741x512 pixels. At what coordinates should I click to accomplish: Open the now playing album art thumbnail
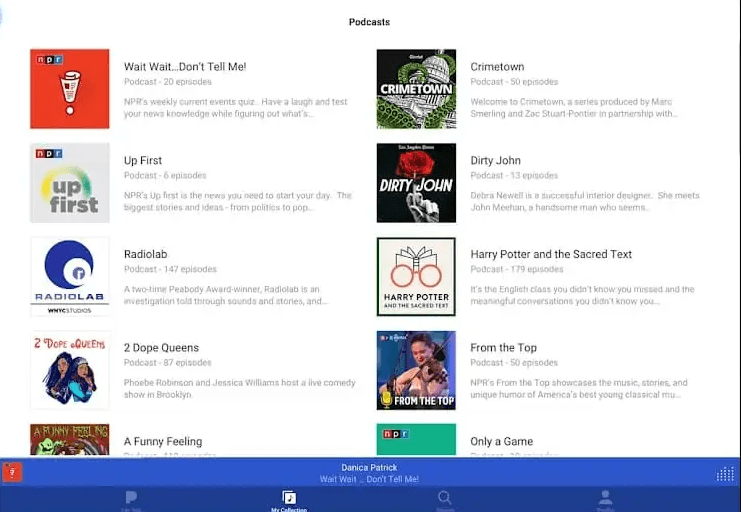pos(12,472)
